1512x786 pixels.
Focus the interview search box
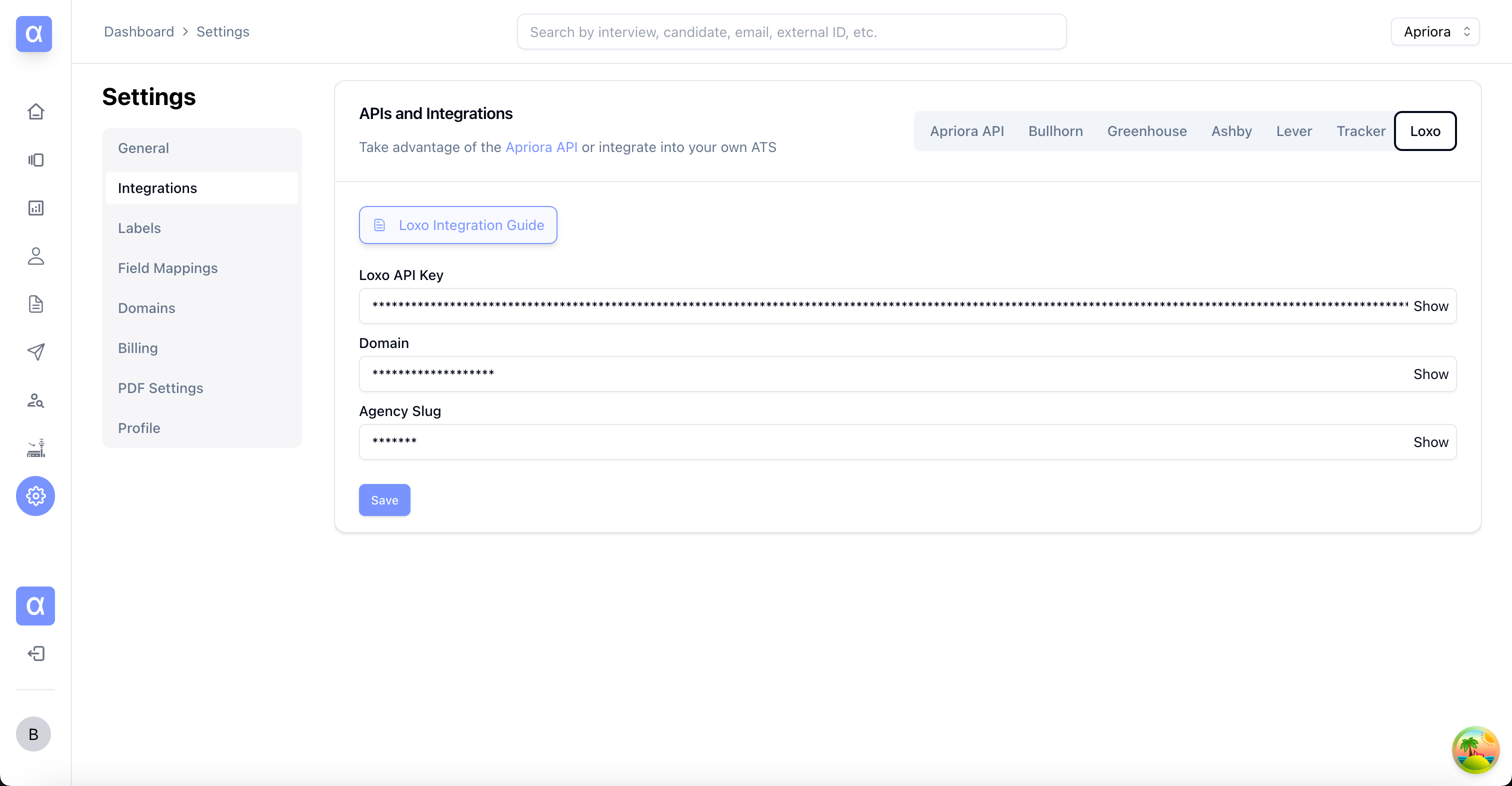pyautogui.click(x=791, y=31)
